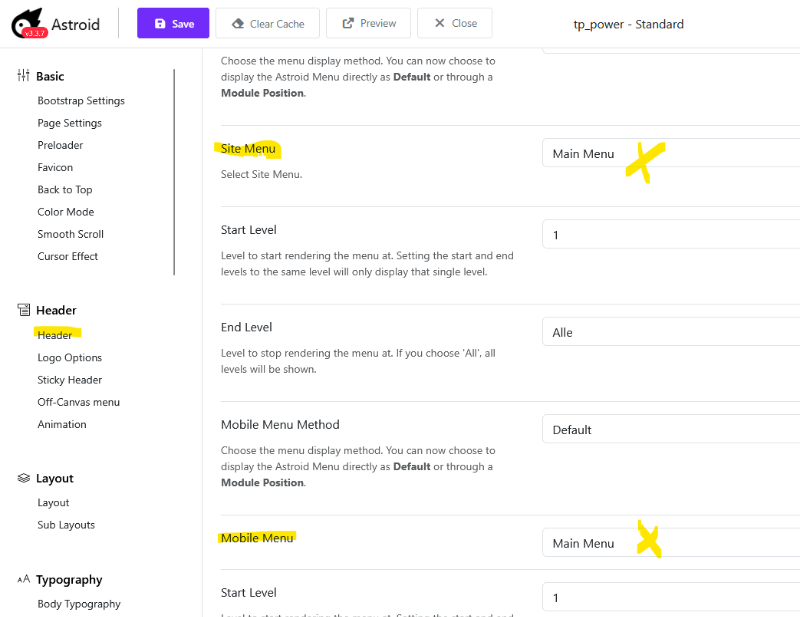800x617 pixels.
Task: Open the Site Menu dropdown
Action: [670, 153]
